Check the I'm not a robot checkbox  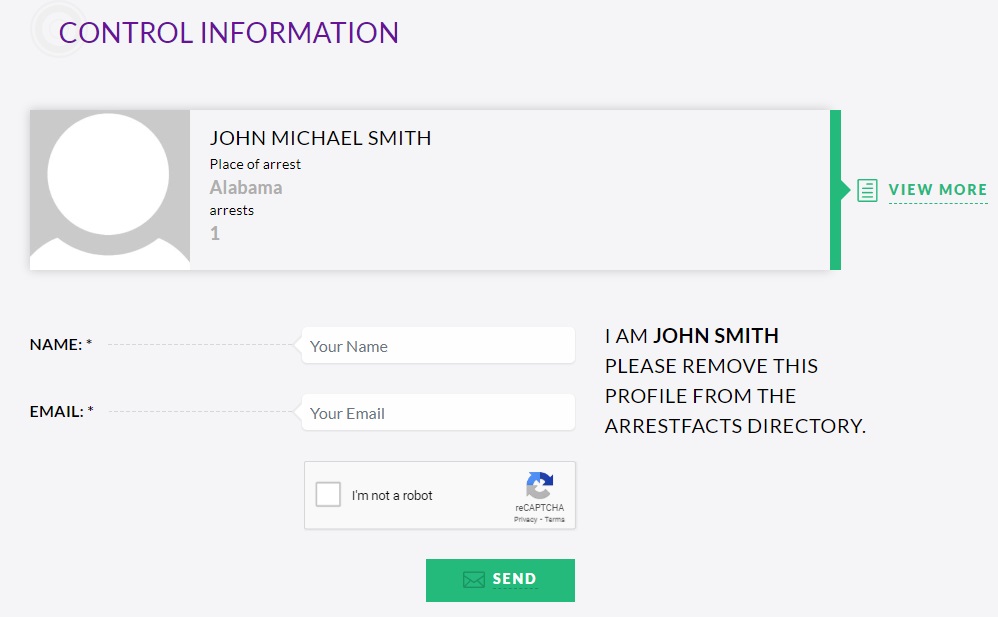[x=327, y=494]
